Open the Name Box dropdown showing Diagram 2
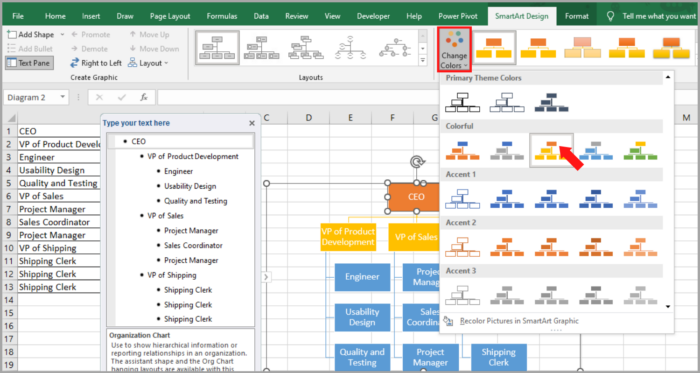 click(62, 97)
